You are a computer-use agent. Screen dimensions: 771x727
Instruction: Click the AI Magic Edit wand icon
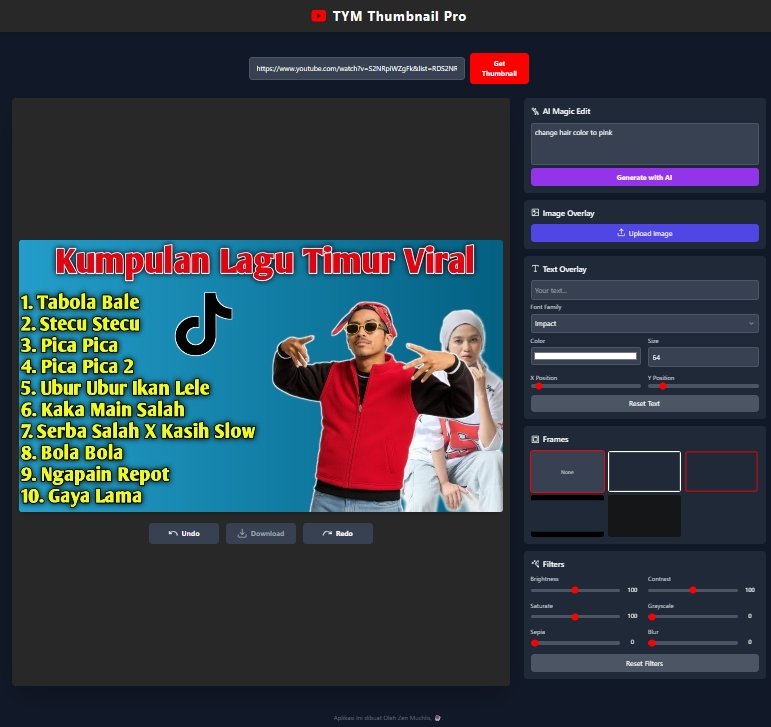pos(535,112)
